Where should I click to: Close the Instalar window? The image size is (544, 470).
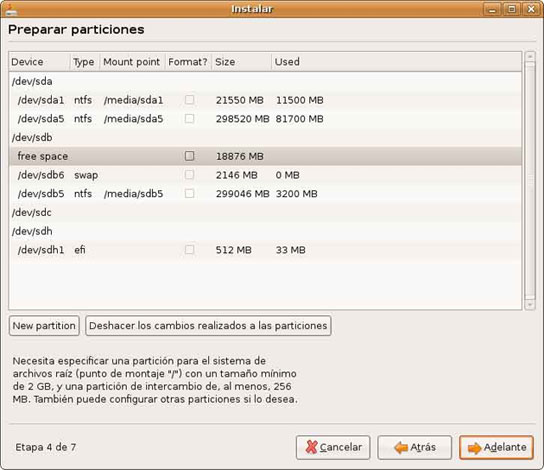[x=531, y=9]
